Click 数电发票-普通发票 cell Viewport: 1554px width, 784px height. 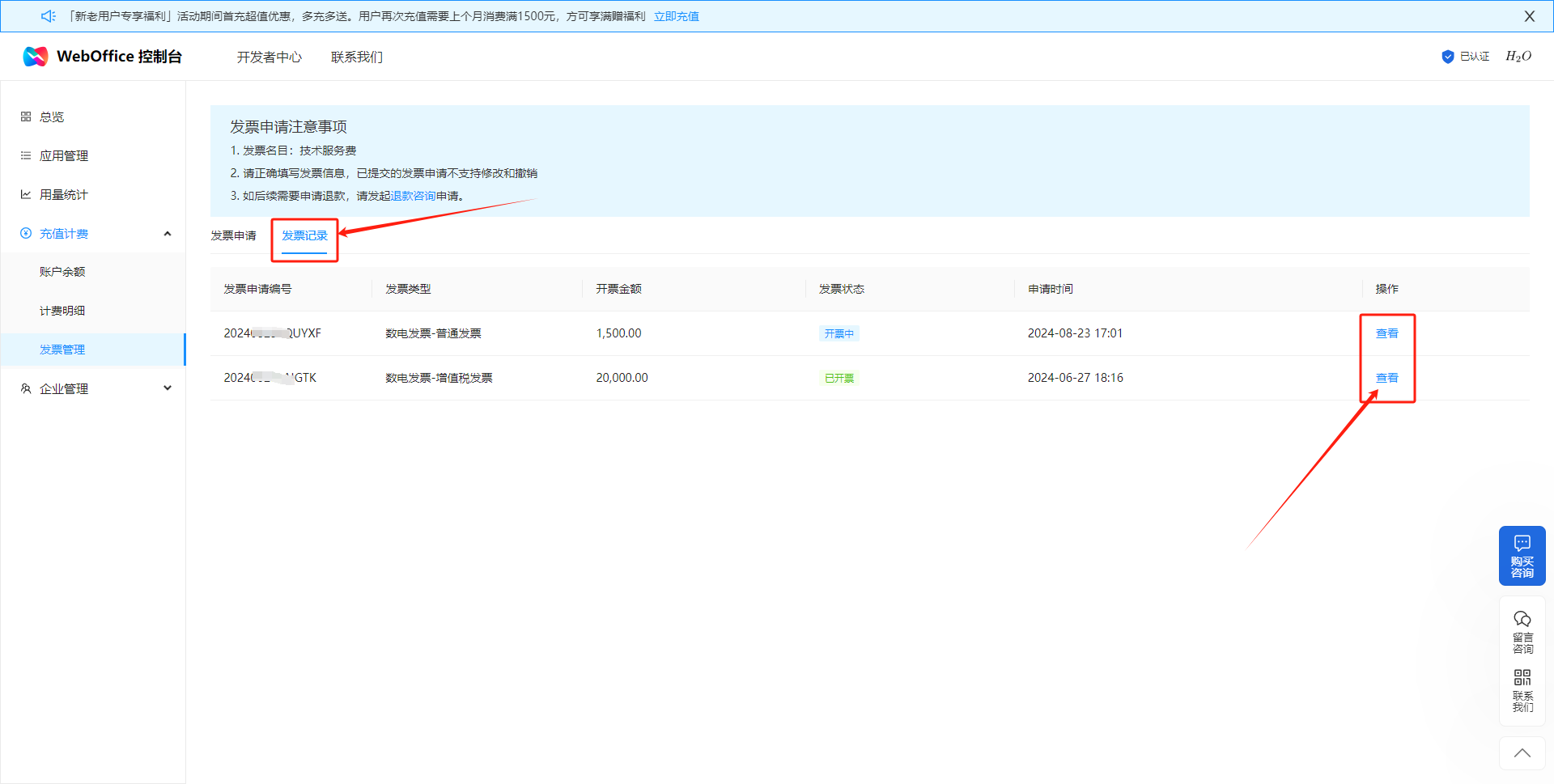pos(433,333)
